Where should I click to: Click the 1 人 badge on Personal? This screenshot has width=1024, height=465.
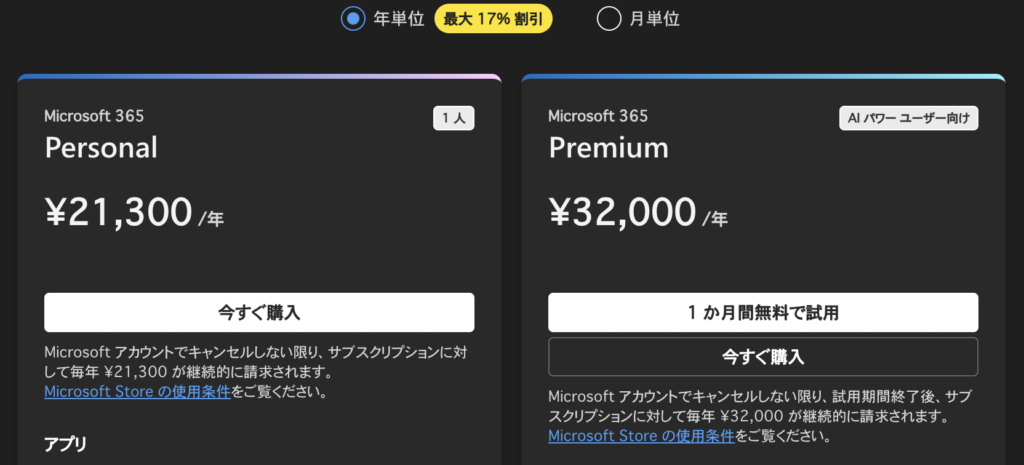click(x=453, y=118)
